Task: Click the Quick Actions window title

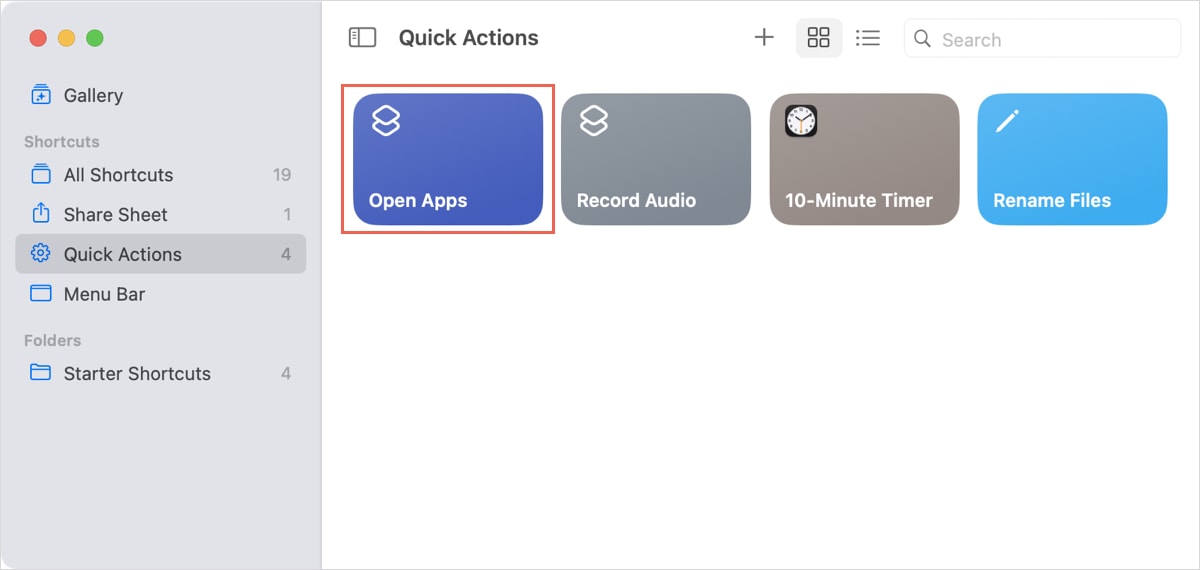Action: [468, 38]
